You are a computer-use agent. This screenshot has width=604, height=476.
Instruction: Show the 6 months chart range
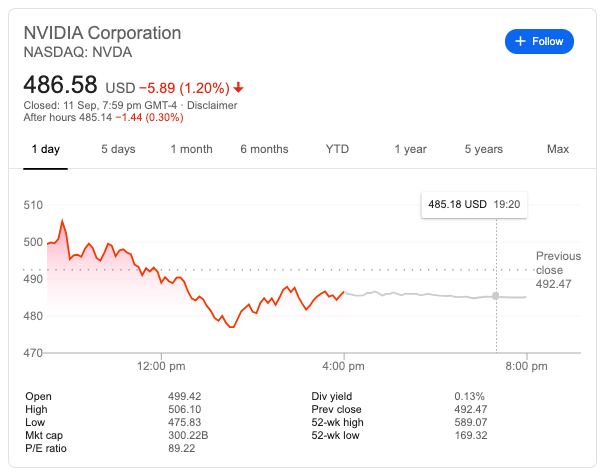(x=264, y=149)
